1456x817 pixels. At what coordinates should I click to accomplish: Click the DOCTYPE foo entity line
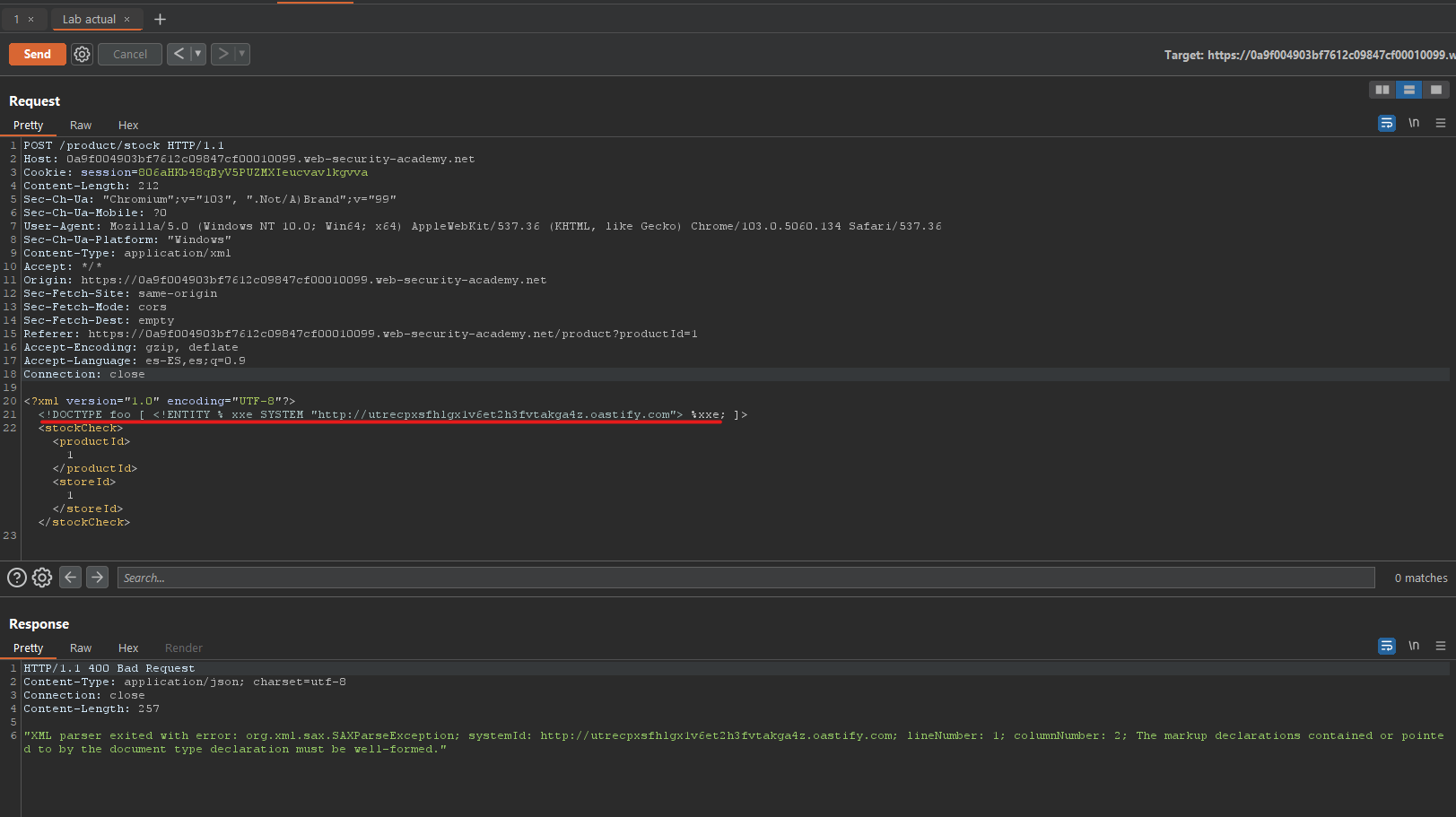click(x=393, y=414)
